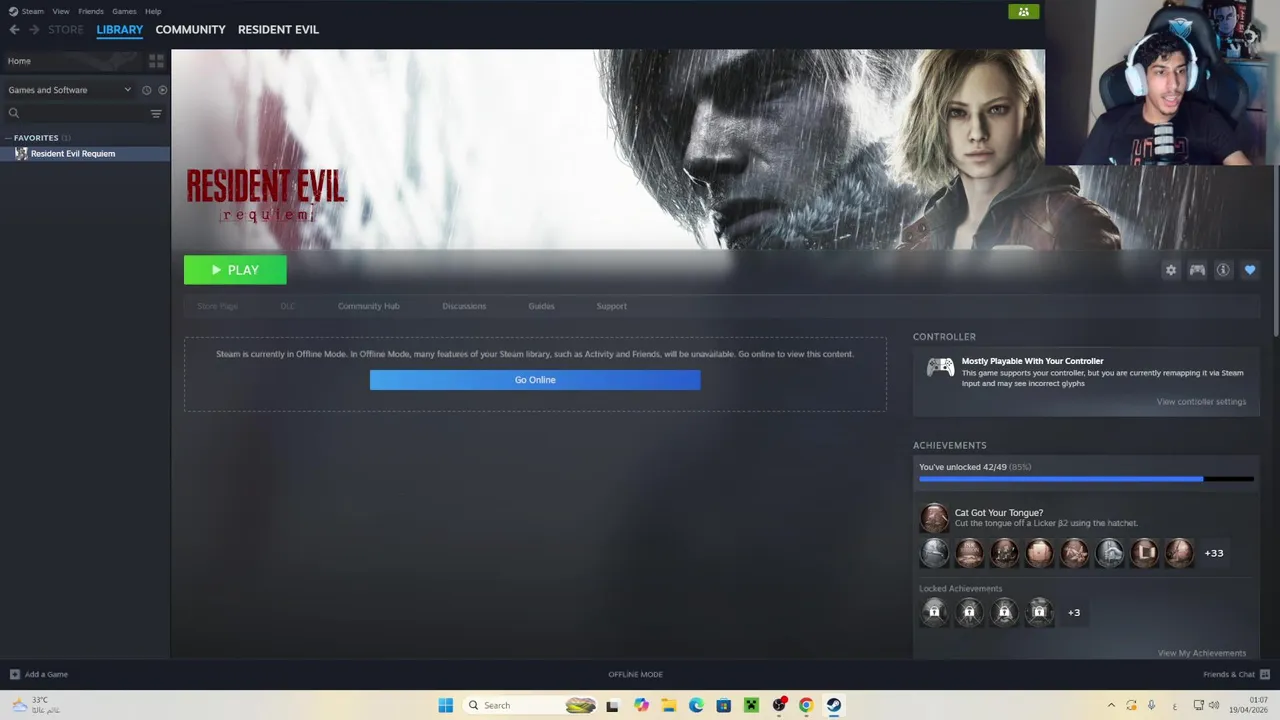Open the game info icon

pos(1223,270)
